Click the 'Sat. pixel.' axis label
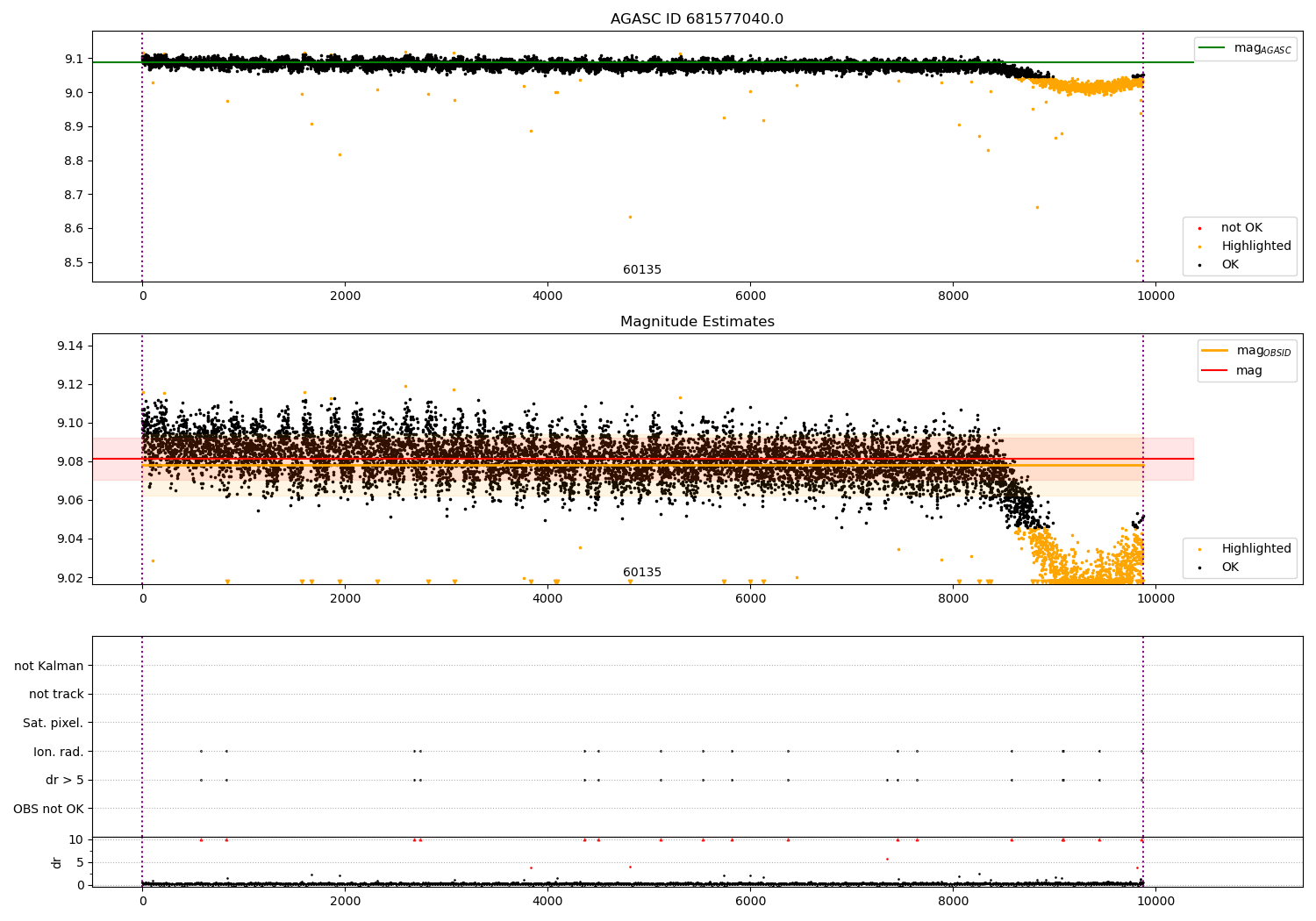This screenshot has width=1316, height=921. 54,724
